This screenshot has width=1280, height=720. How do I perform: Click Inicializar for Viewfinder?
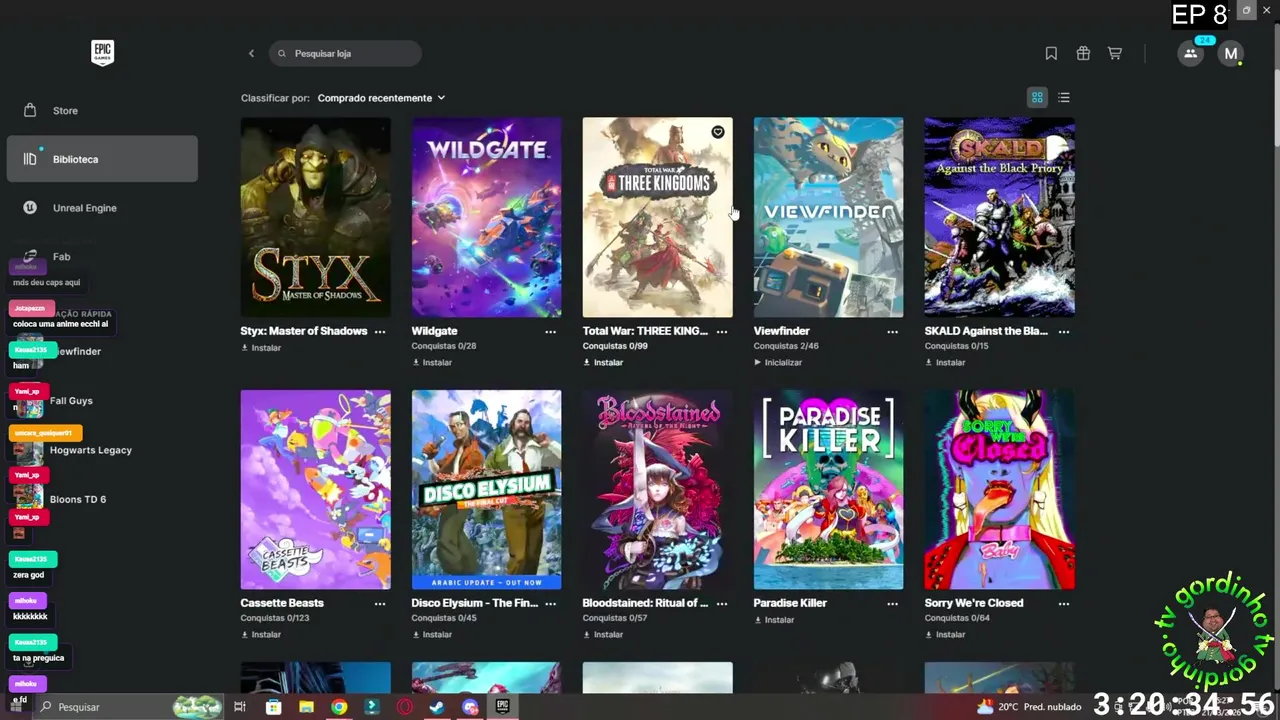778,363
